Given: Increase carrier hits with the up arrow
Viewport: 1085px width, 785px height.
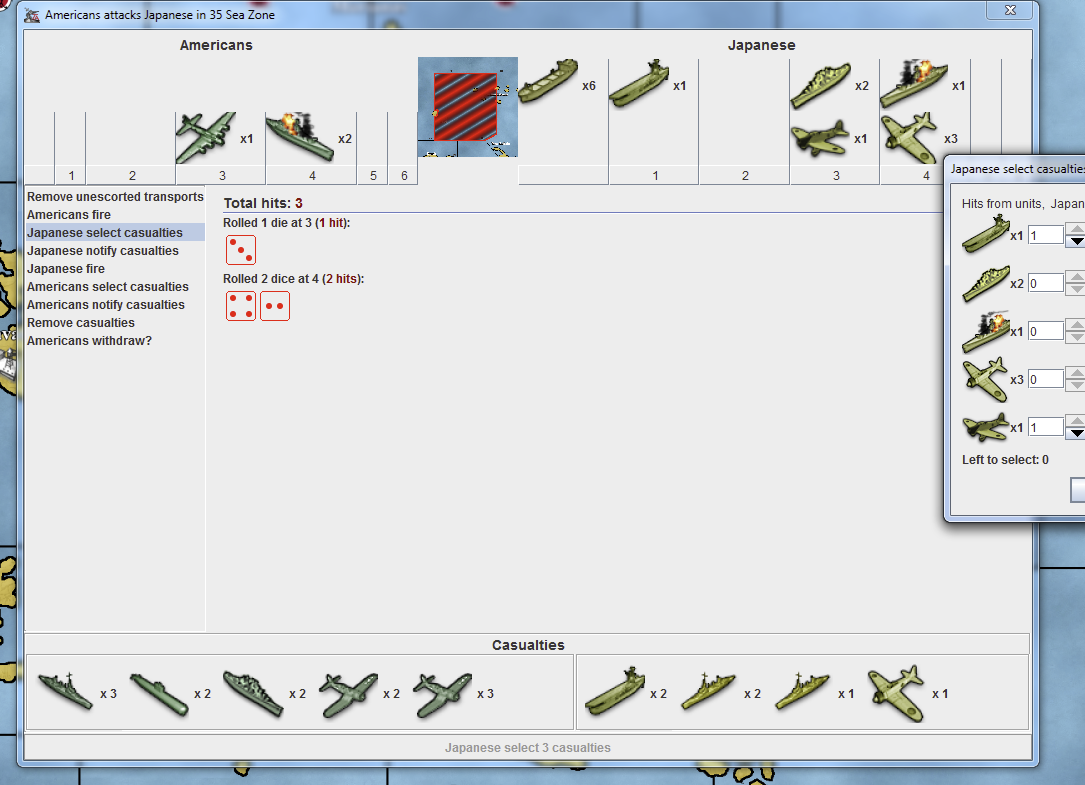Looking at the screenshot, I should [1076, 229].
